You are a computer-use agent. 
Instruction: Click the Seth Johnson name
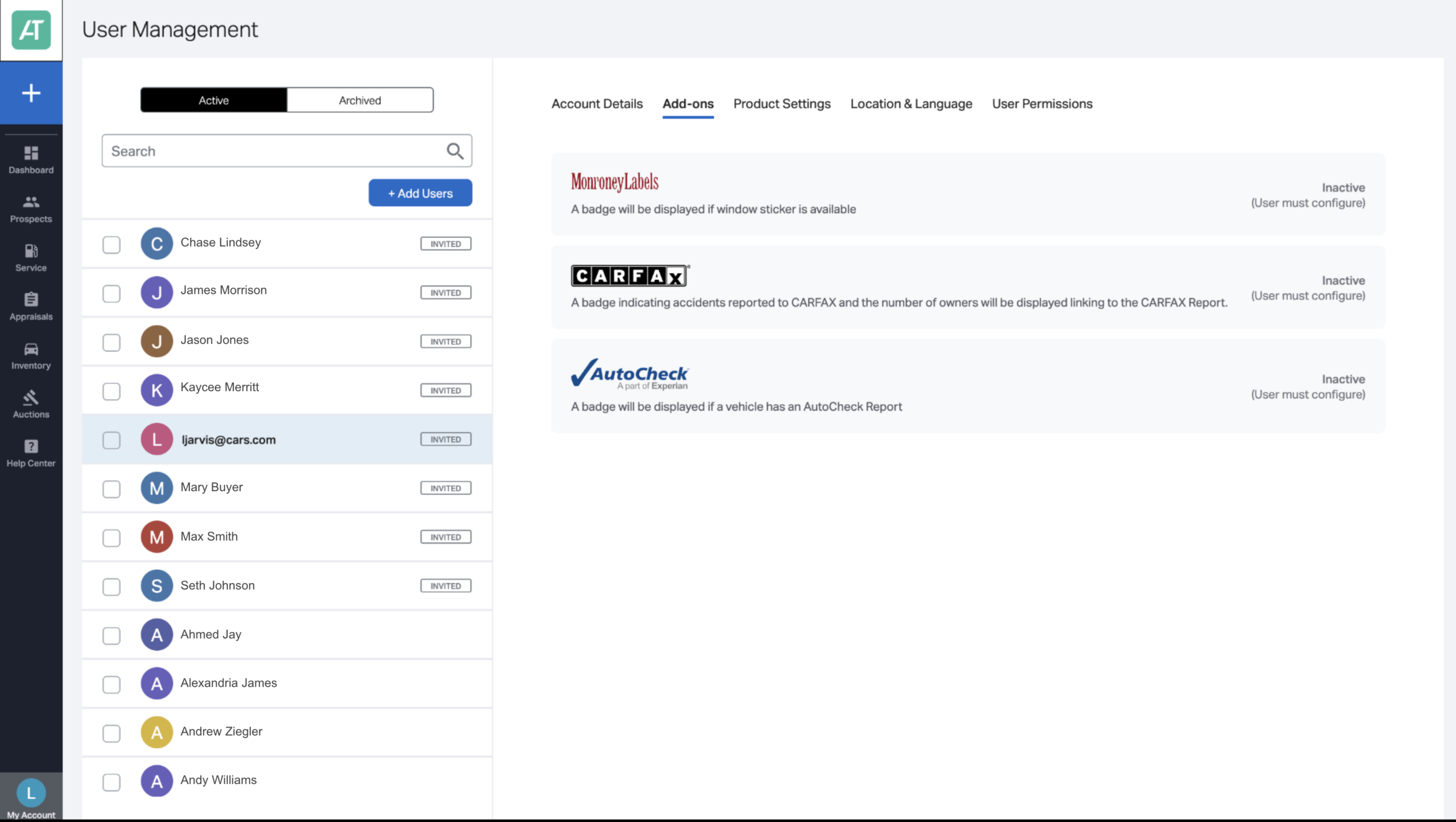pyautogui.click(x=218, y=586)
